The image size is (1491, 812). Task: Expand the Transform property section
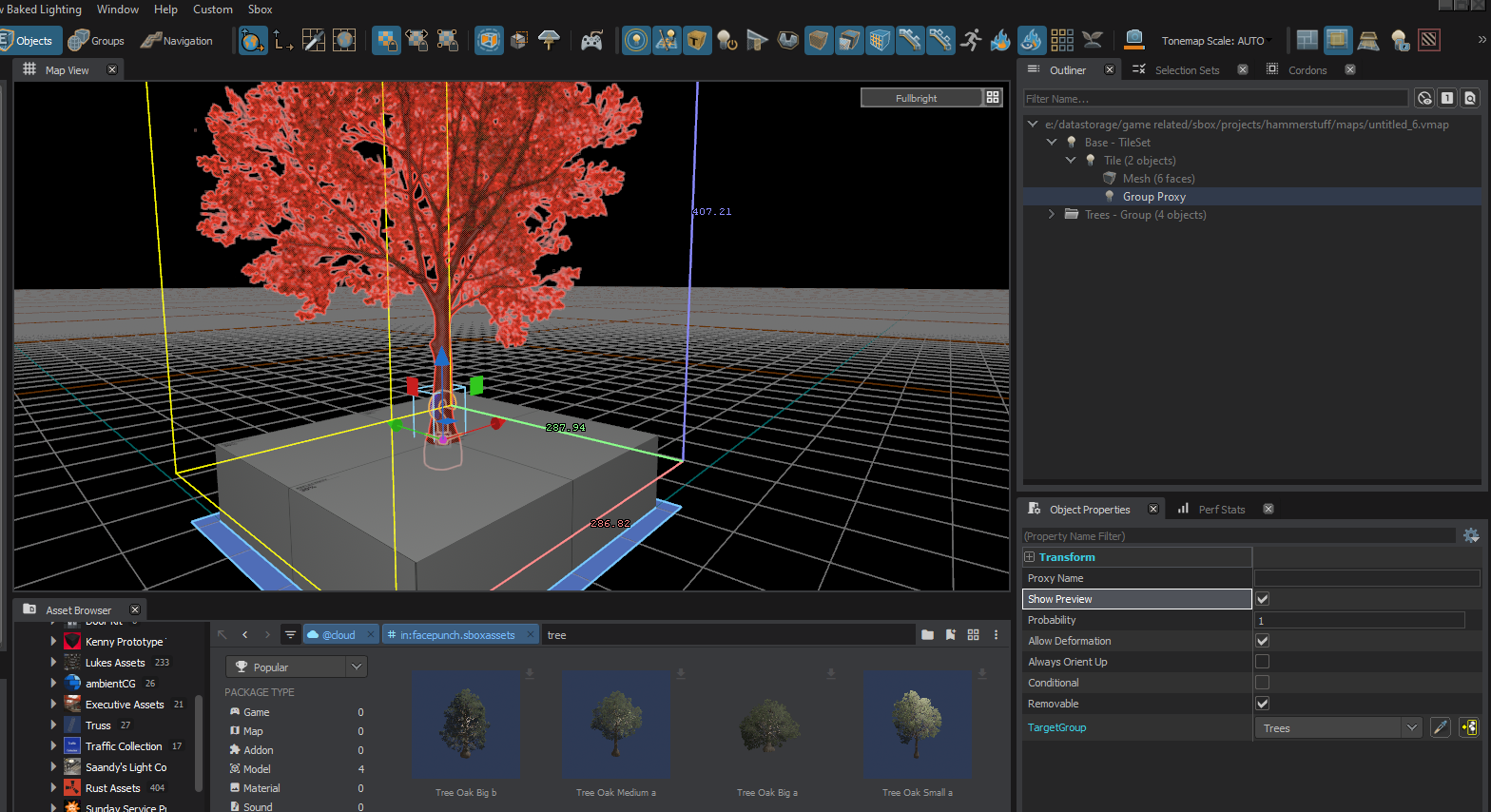1029,557
